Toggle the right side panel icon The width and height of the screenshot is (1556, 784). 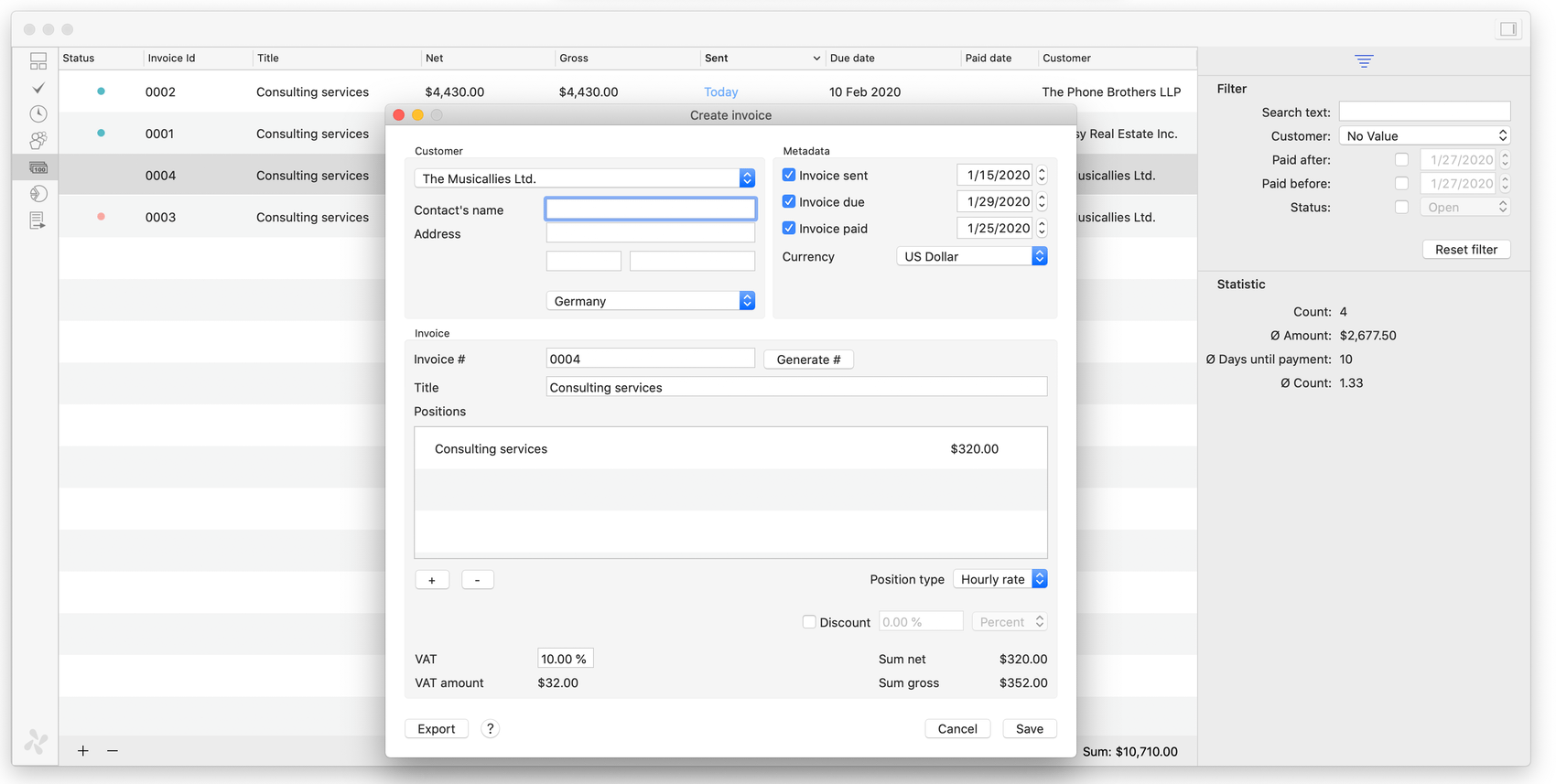[x=1508, y=29]
